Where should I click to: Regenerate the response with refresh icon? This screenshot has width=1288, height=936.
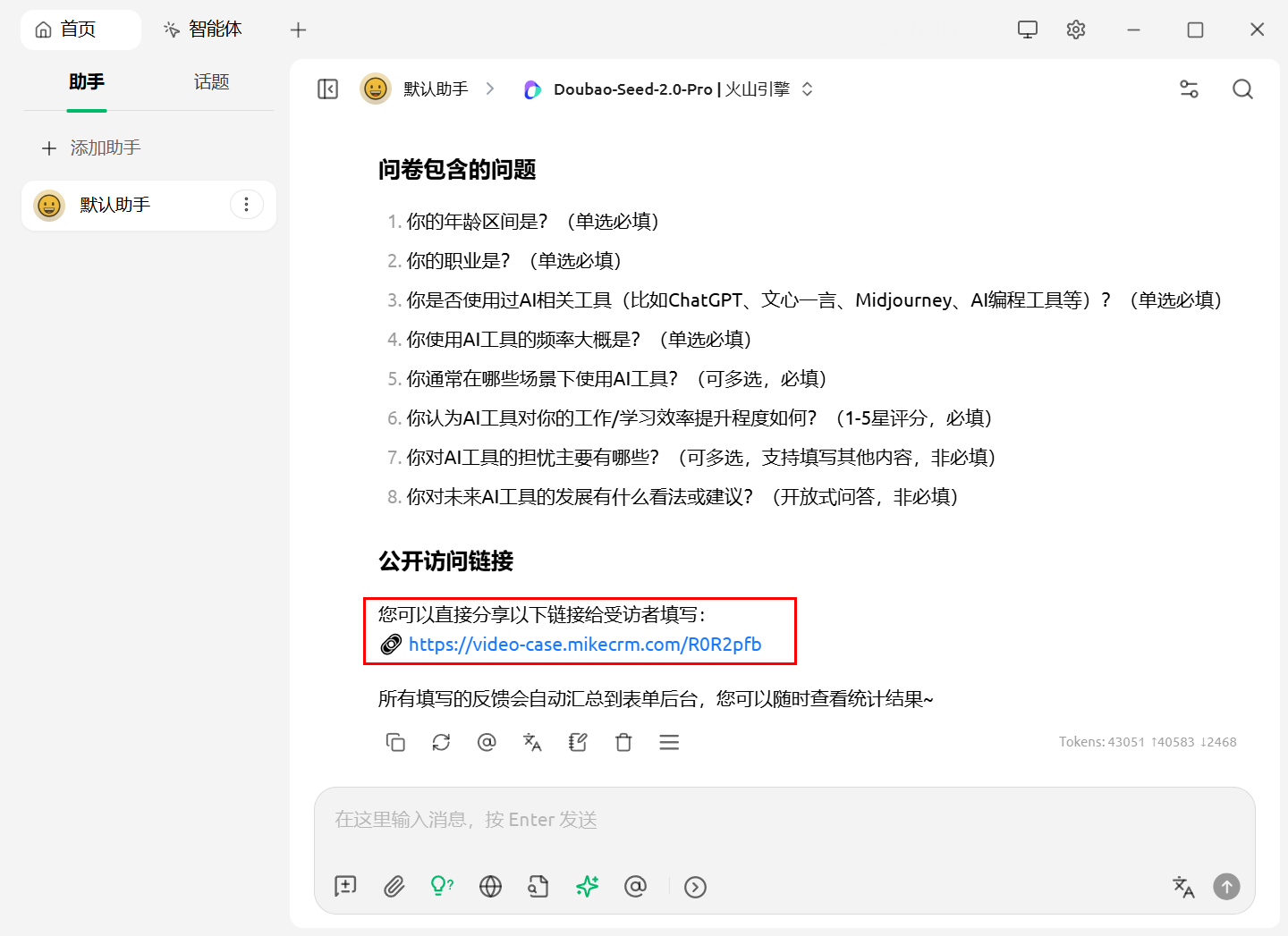pyautogui.click(x=441, y=742)
